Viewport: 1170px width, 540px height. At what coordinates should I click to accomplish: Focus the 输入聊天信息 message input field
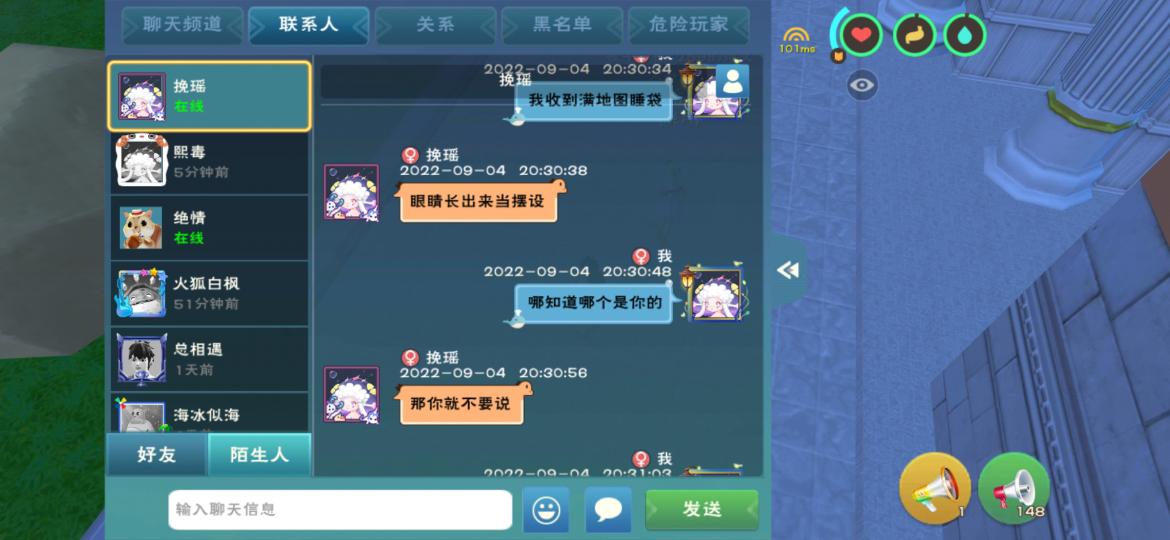click(x=340, y=509)
